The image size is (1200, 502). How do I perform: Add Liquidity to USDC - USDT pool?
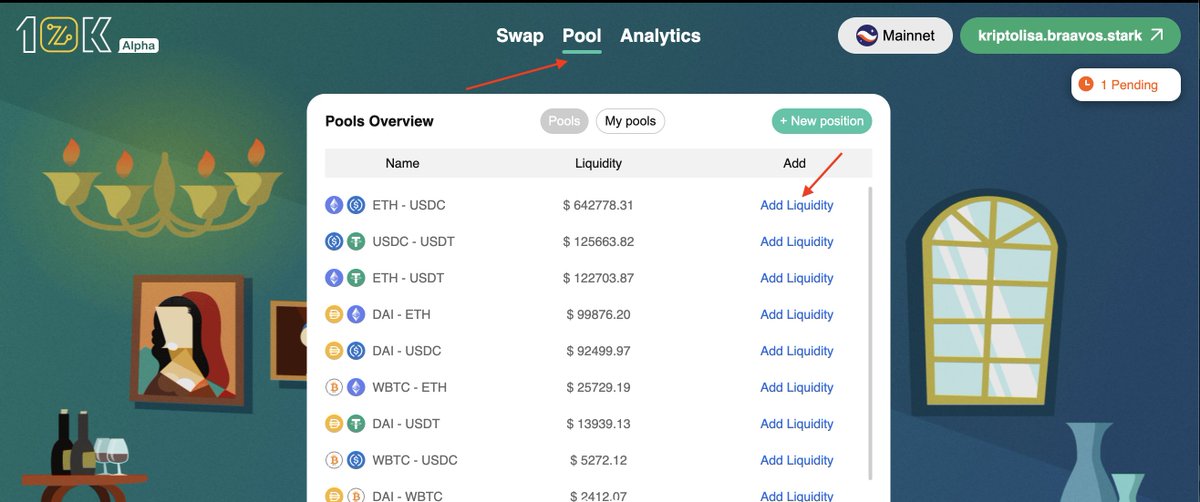click(x=797, y=241)
